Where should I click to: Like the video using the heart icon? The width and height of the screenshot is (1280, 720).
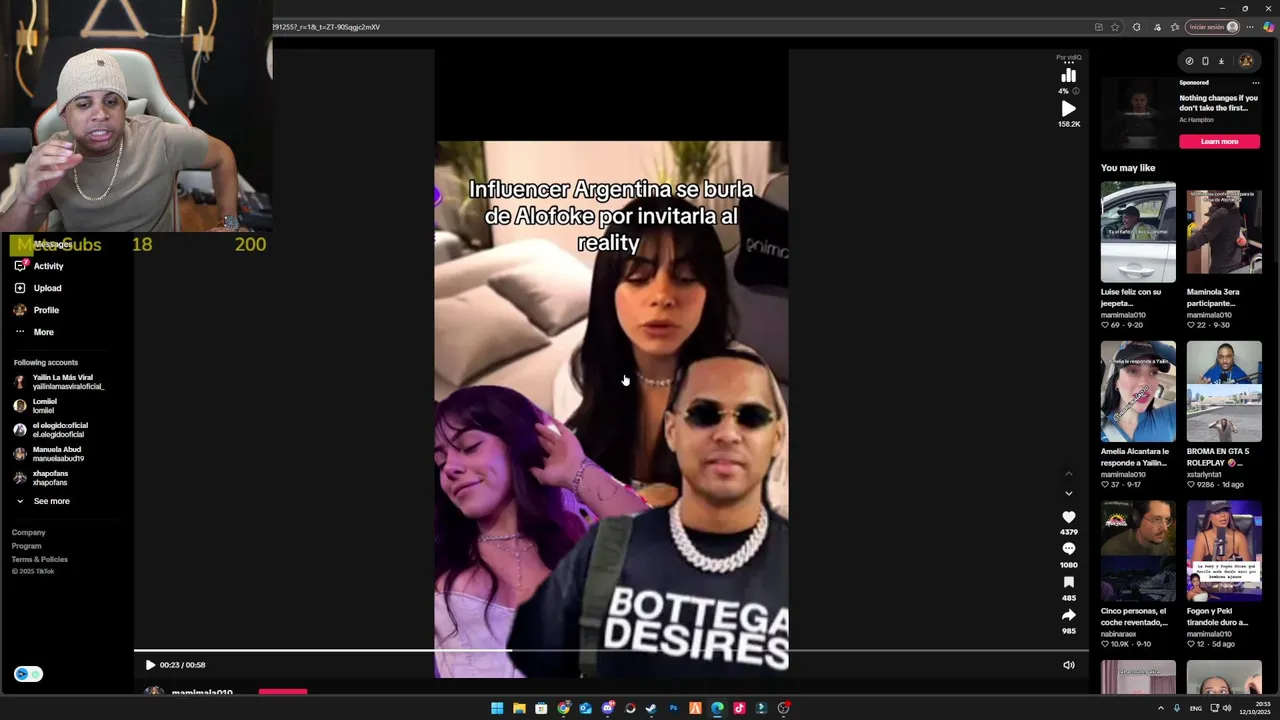pos(1069,517)
